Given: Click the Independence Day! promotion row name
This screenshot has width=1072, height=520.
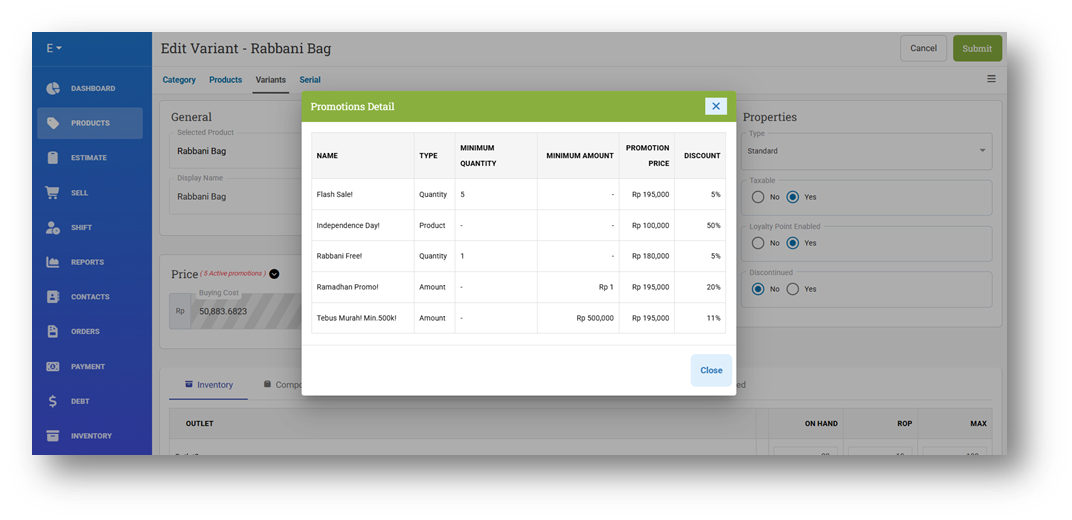Looking at the screenshot, I should coord(348,225).
